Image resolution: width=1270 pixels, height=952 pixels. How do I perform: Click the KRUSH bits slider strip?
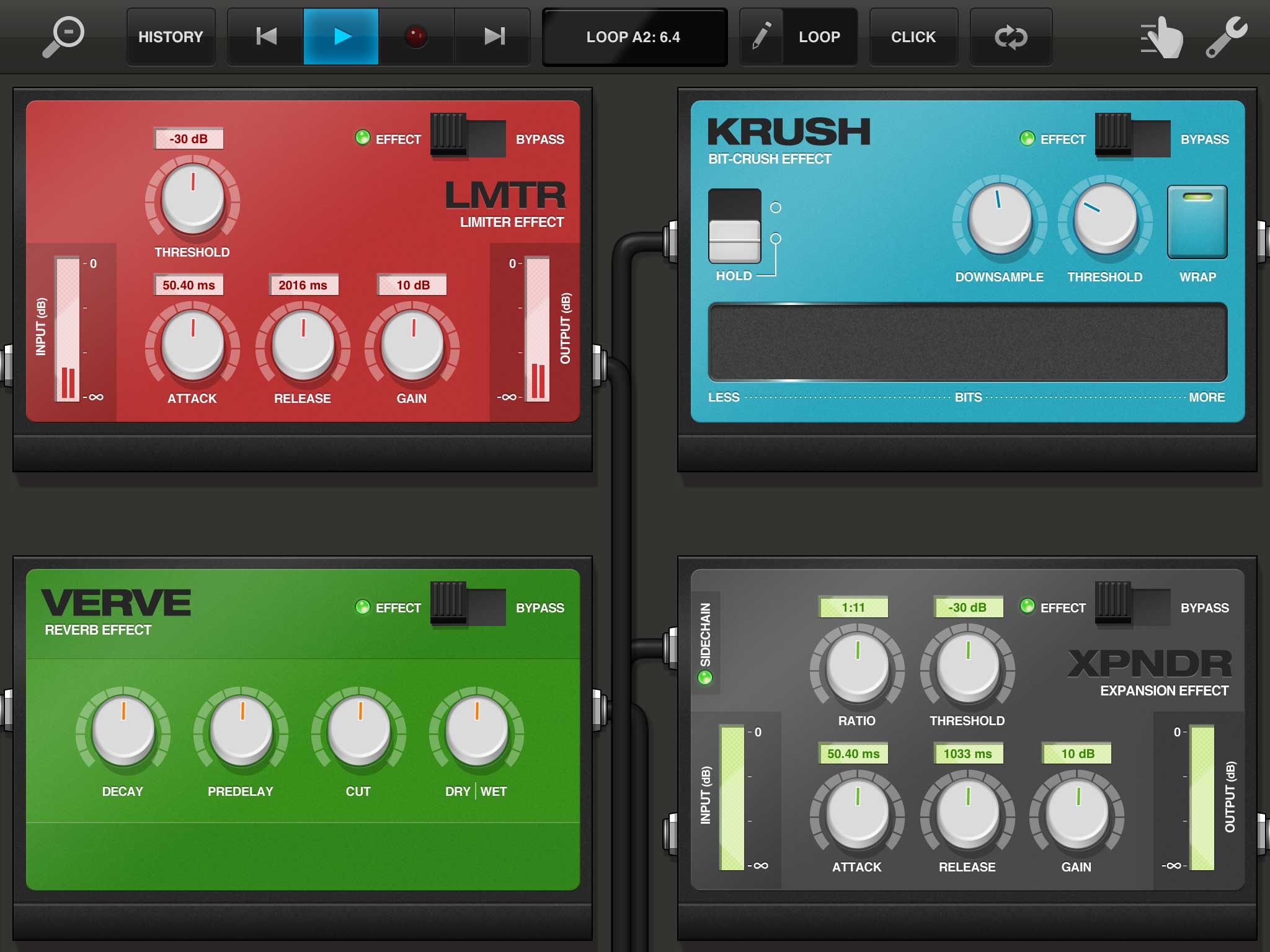pos(967,342)
